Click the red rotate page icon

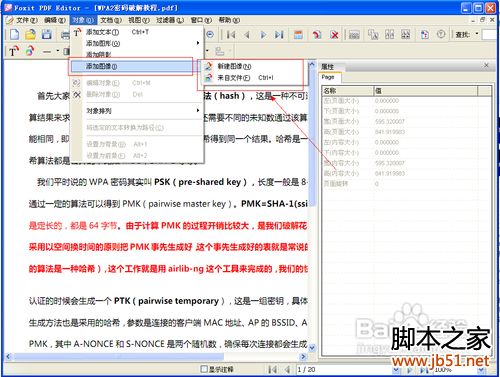317,35
